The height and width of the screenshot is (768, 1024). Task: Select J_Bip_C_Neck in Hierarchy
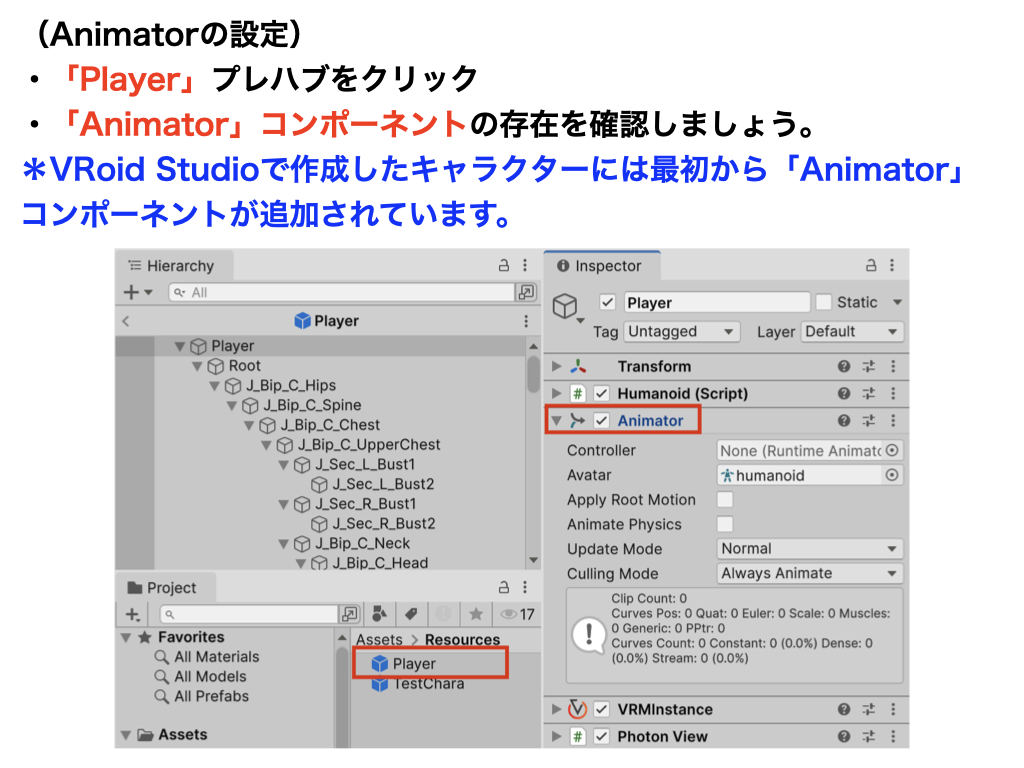point(362,543)
